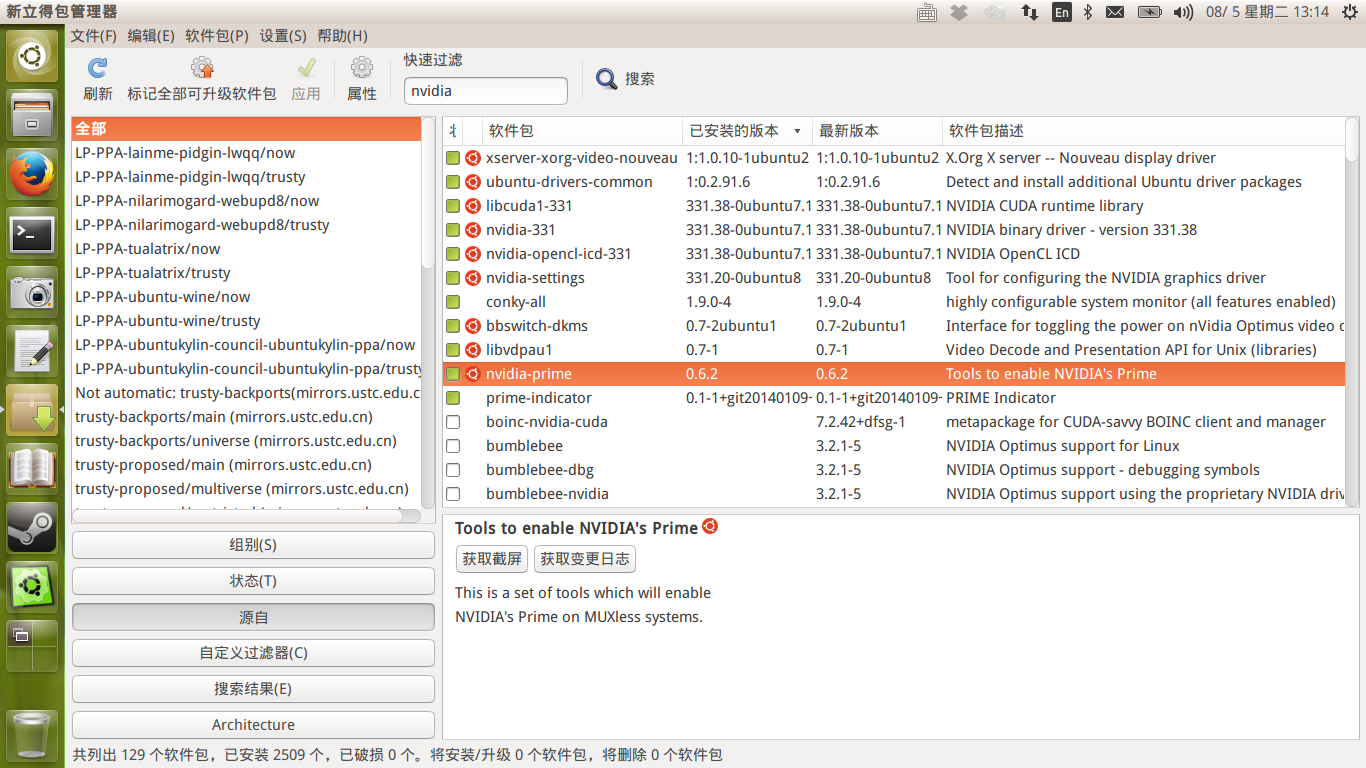This screenshot has height=768, width=1366.
Task: Switch to Custom Filters (自定义过滤器) view
Action: [253, 653]
